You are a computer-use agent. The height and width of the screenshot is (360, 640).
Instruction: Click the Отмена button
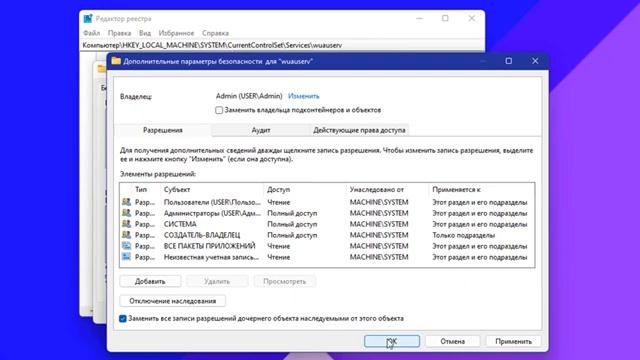[453, 341]
